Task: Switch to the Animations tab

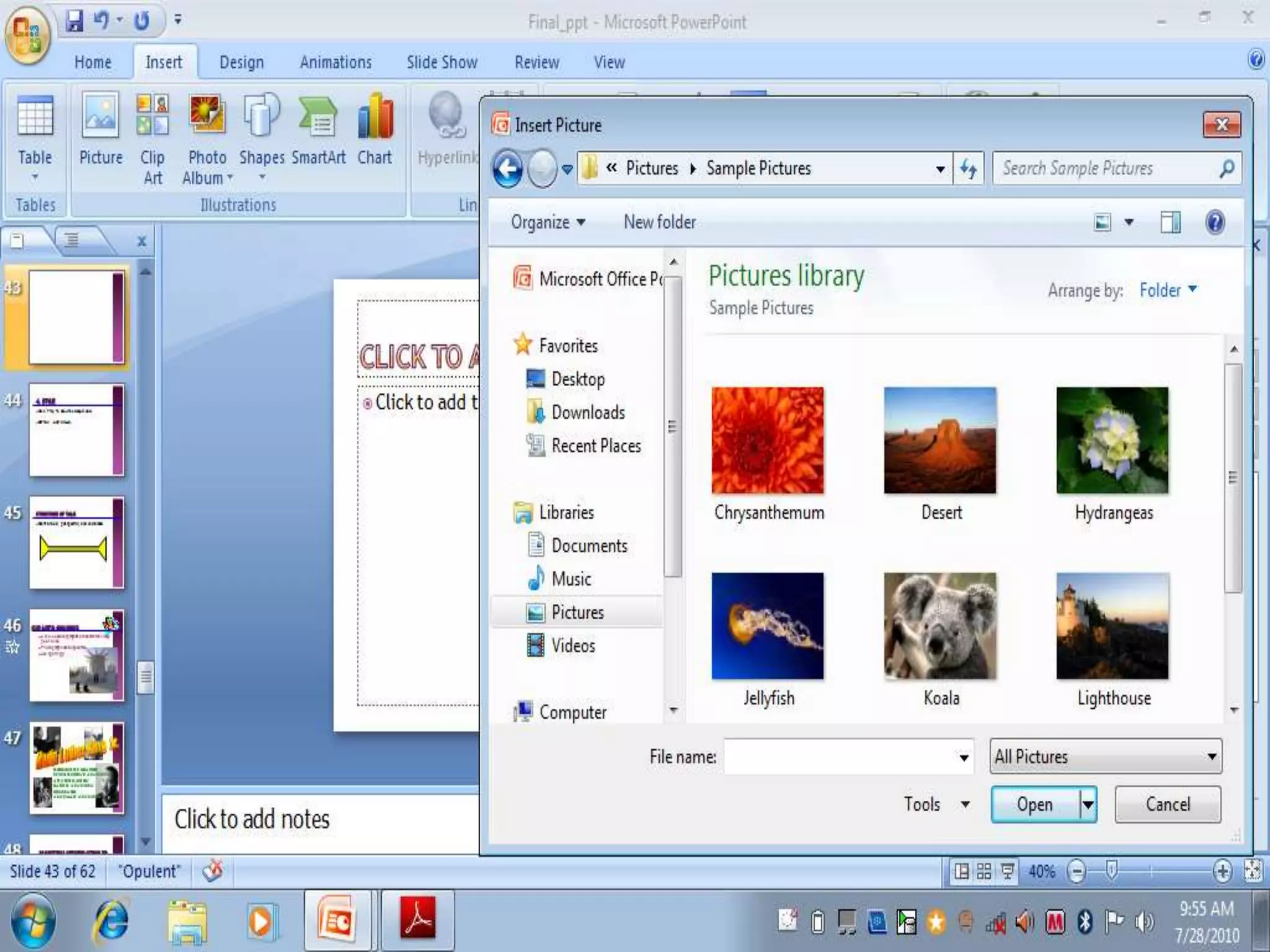Action: tap(335, 63)
